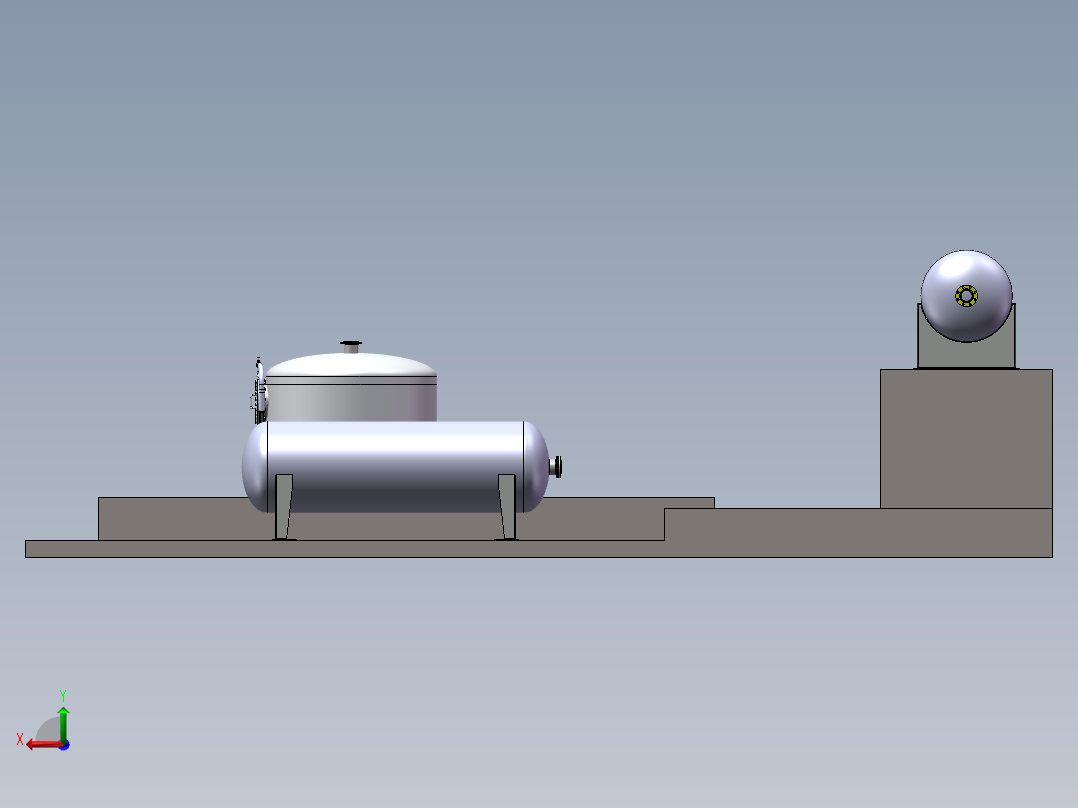Select the nozzle flange at horizontal tank's right end
This screenshot has width=1078, height=808.
[558, 466]
